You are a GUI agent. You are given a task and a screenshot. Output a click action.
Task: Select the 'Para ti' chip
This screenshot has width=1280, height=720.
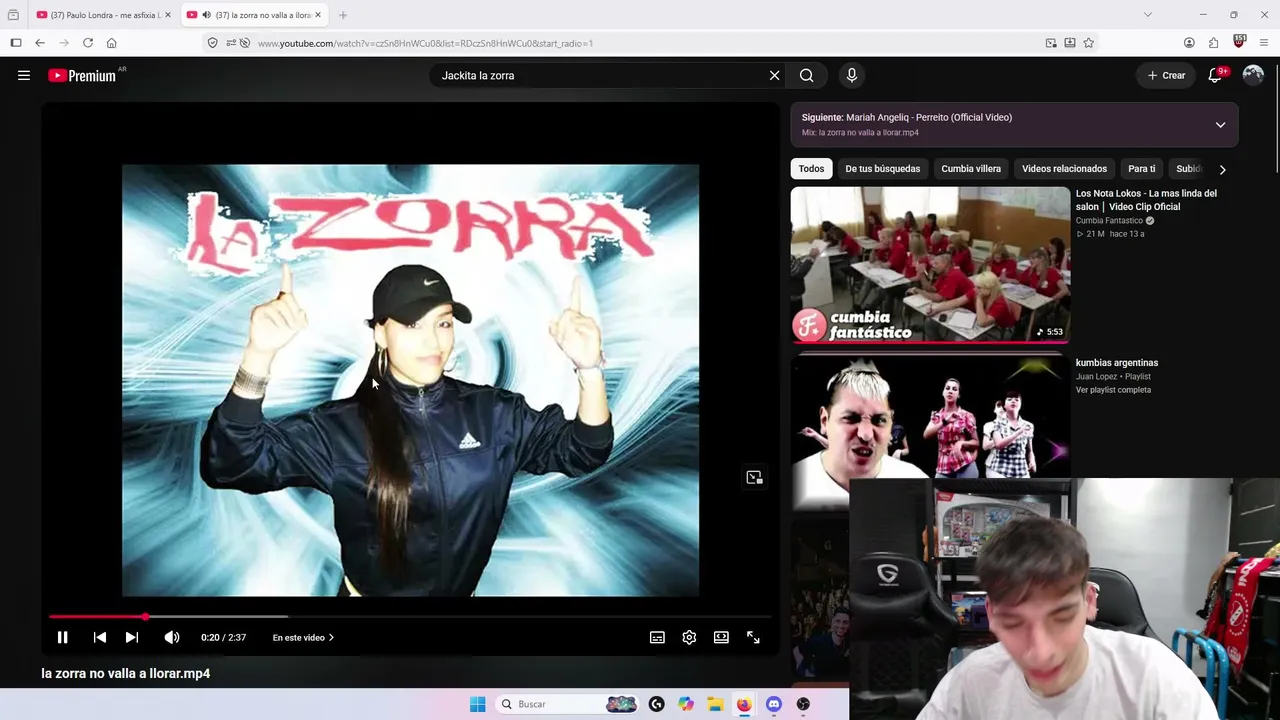coord(1141,169)
